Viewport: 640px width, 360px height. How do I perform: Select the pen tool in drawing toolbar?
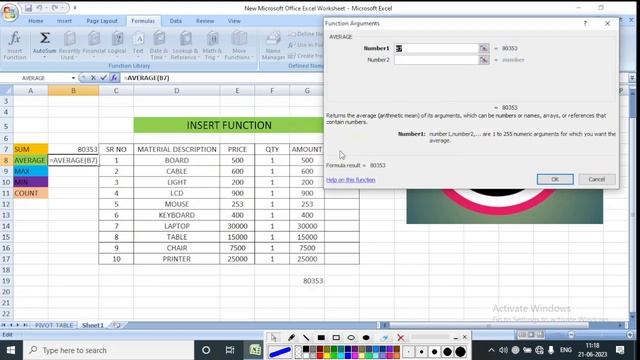tap(291, 338)
